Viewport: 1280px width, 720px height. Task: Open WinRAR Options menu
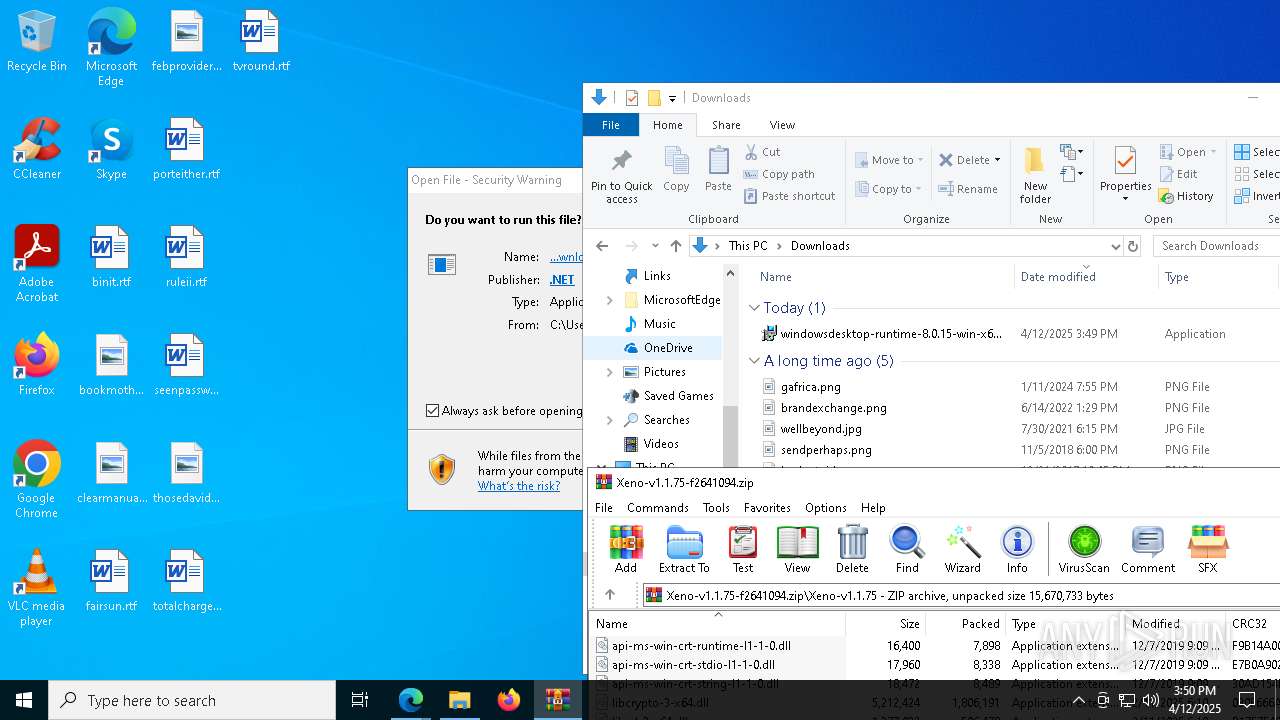click(825, 508)
